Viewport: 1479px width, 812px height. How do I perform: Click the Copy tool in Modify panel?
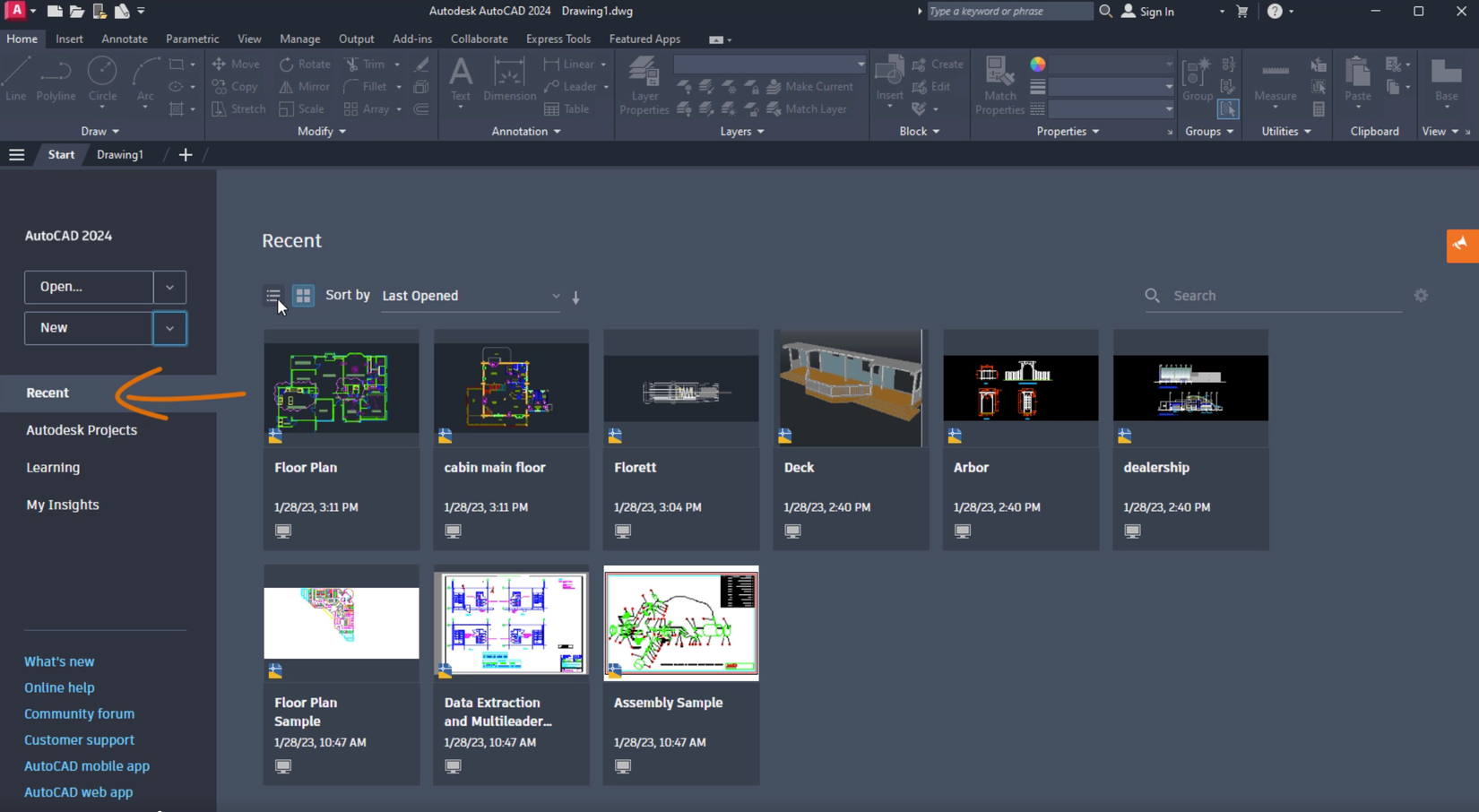point(235,87)
